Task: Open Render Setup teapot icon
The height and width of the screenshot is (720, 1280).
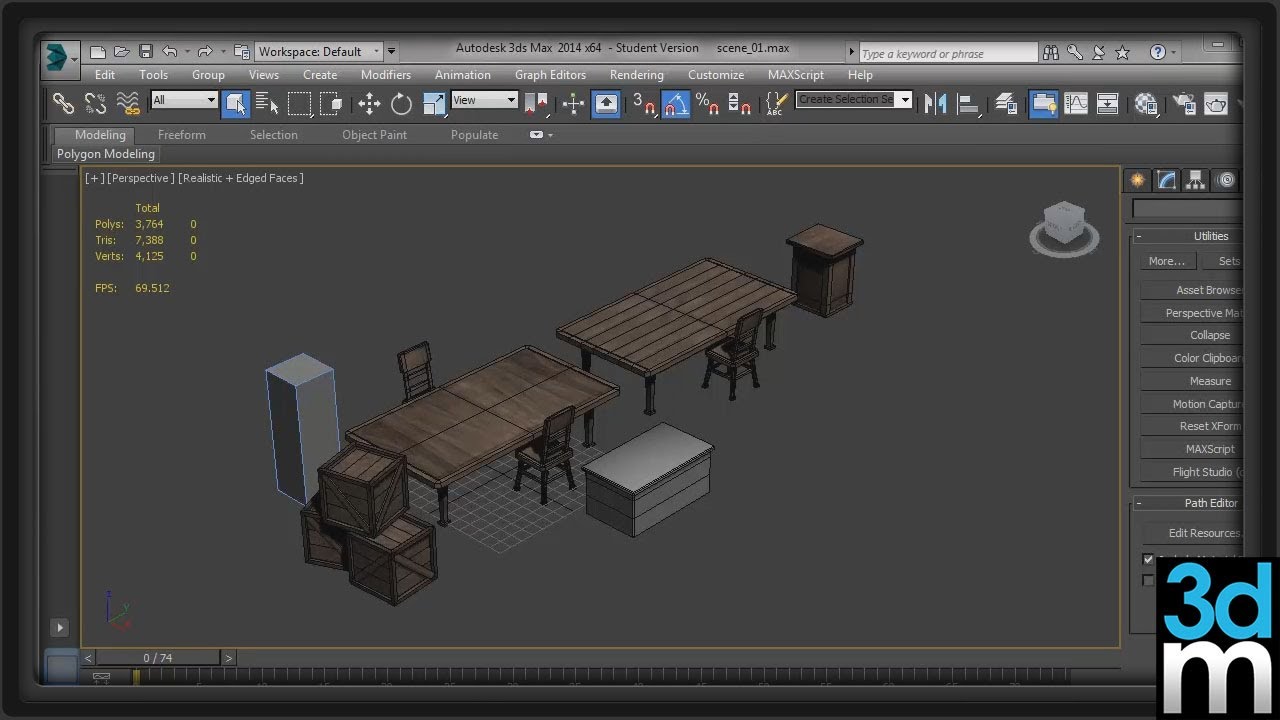Action: [1184, 103]
